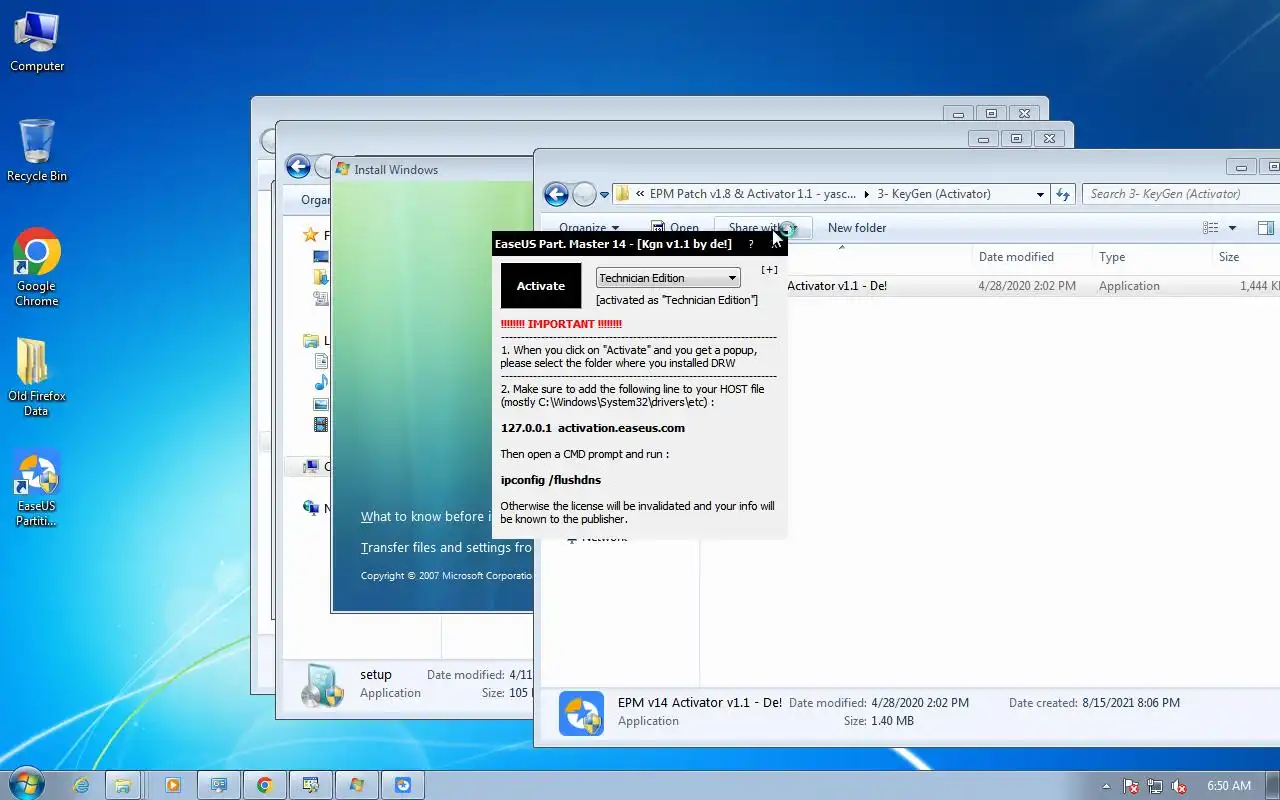Screen dimensions: 1280x800
Task: Open Organize menu in rear explorer window
Action: pos(316,200)
